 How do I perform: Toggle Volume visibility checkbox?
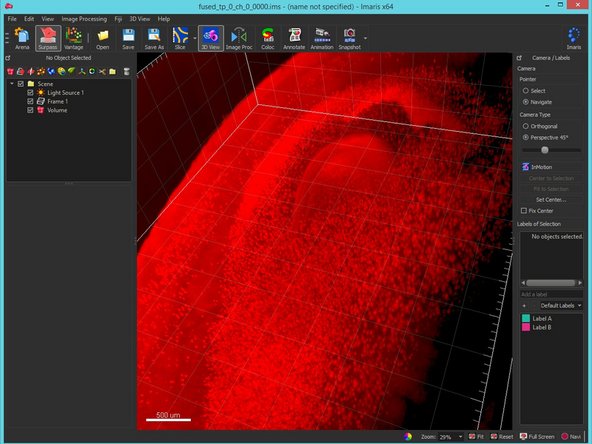[x=30, y=110]
